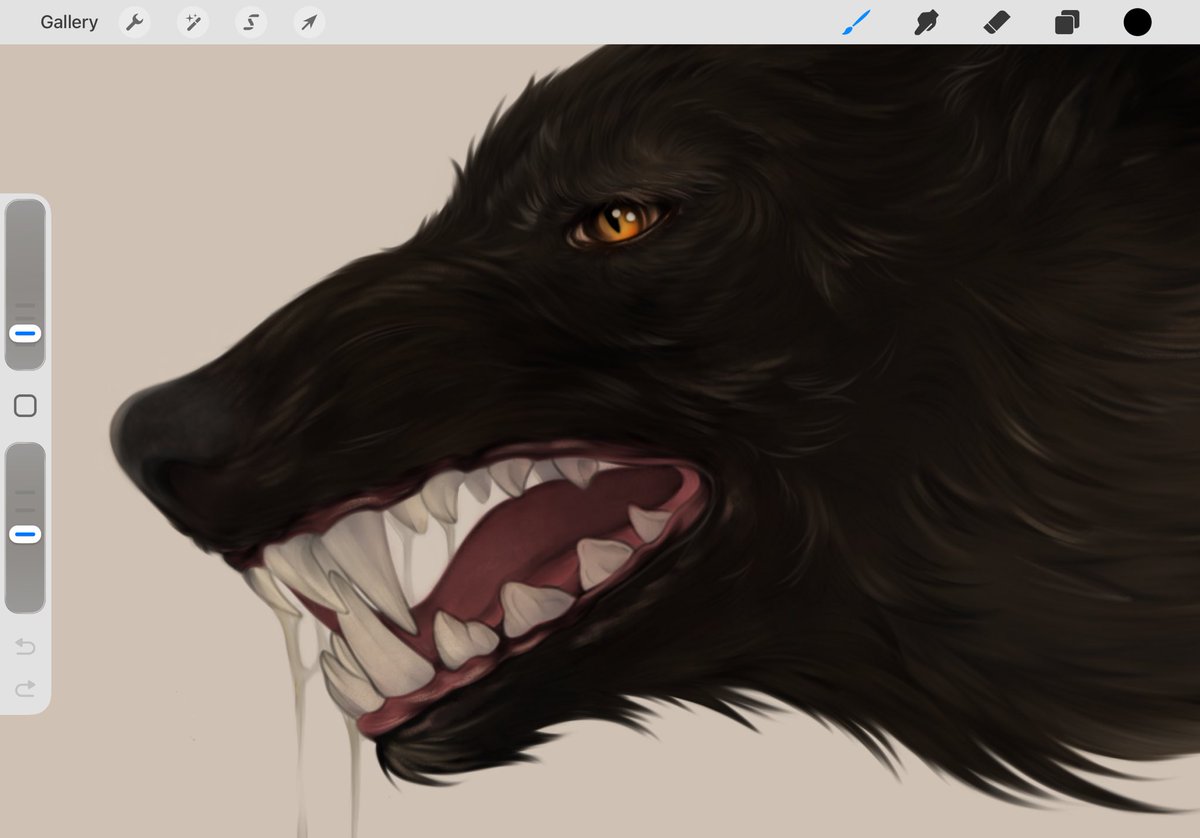Image resolution: width=1200 pixels, height=838 pixels.
Task: Click the brush opacity slider handle
Action: click(x=25, y=535)
